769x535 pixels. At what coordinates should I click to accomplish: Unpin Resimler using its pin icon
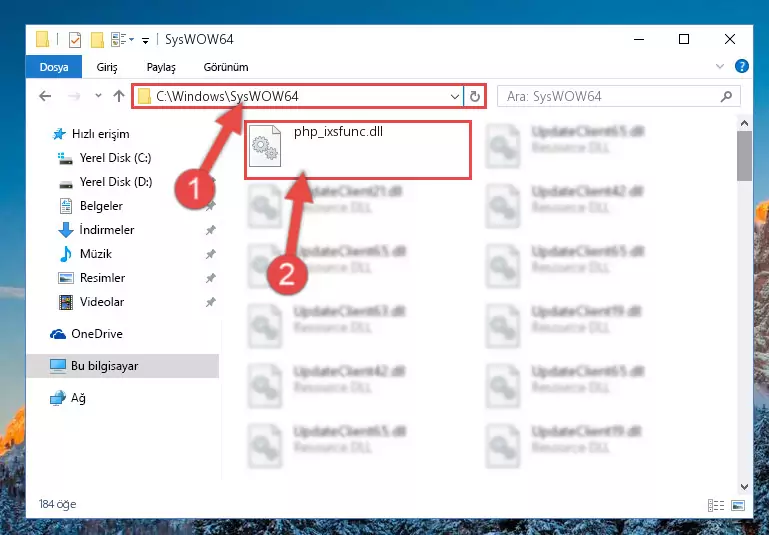[210, 278]
